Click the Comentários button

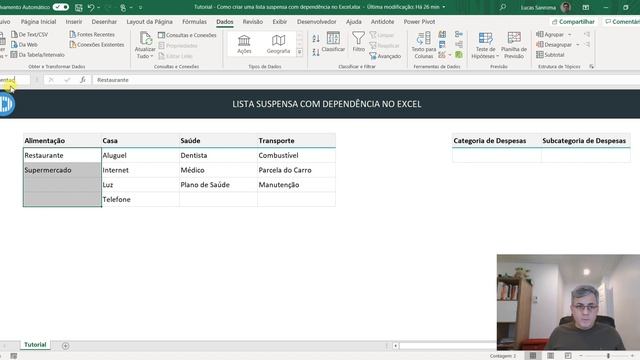click(x=622, y=22)
